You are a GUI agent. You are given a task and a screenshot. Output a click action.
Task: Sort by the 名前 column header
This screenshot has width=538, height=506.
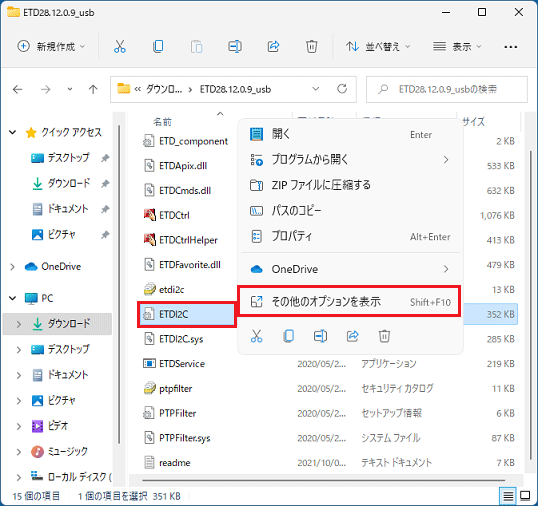click(163, 122)
